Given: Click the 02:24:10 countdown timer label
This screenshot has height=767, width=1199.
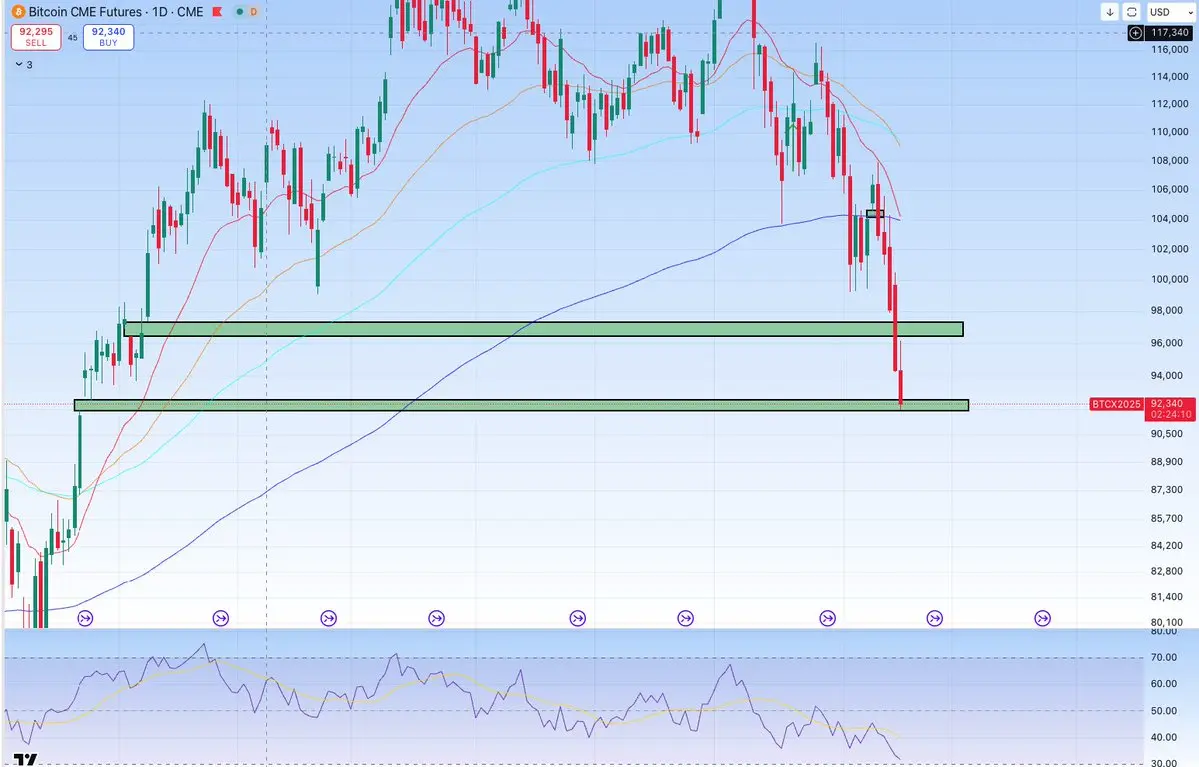Looking at the screenshot, I should click(1171, 414).
